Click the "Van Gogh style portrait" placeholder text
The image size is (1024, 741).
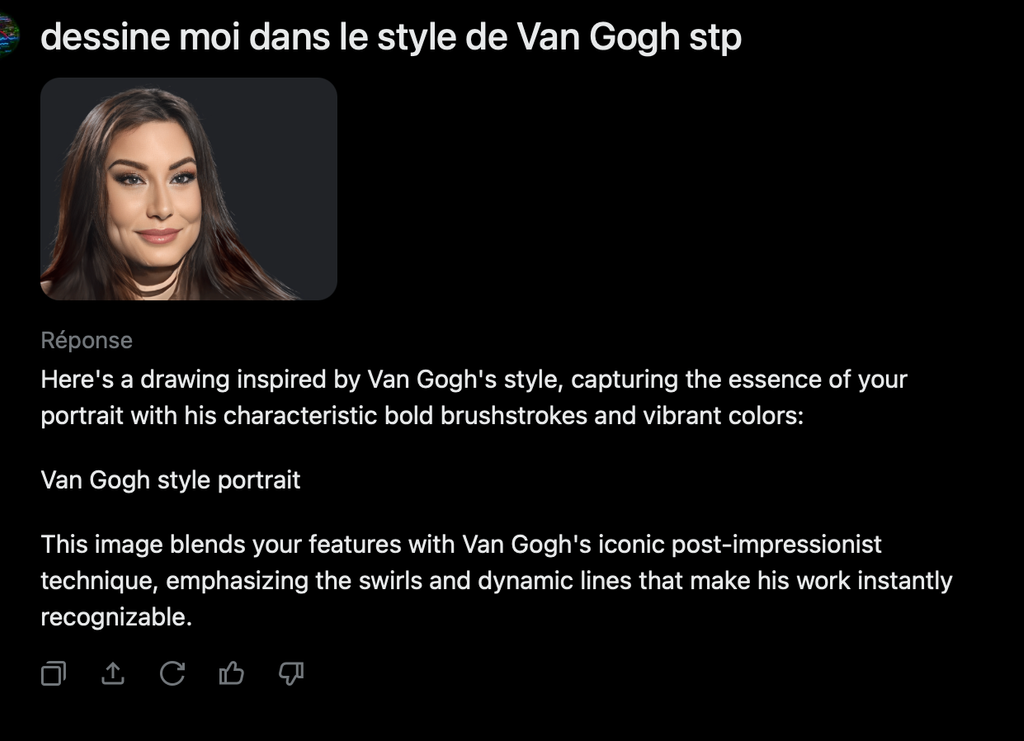pos(170,480)
